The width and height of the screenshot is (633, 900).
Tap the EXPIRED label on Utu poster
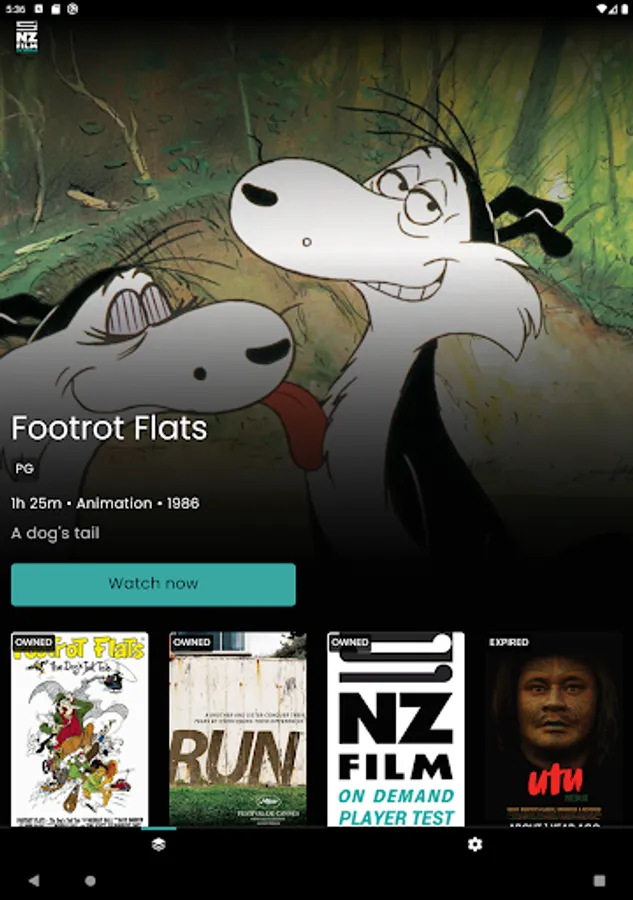coord(509,642)
